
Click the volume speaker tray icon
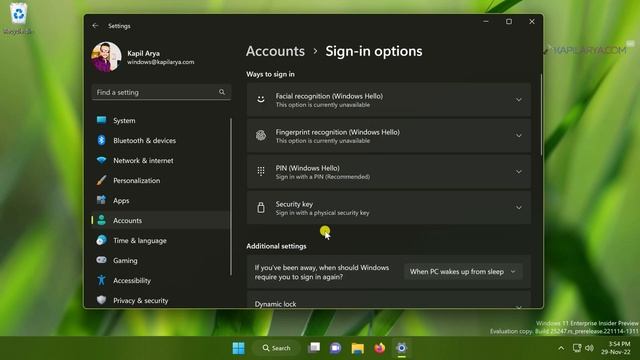589,348
